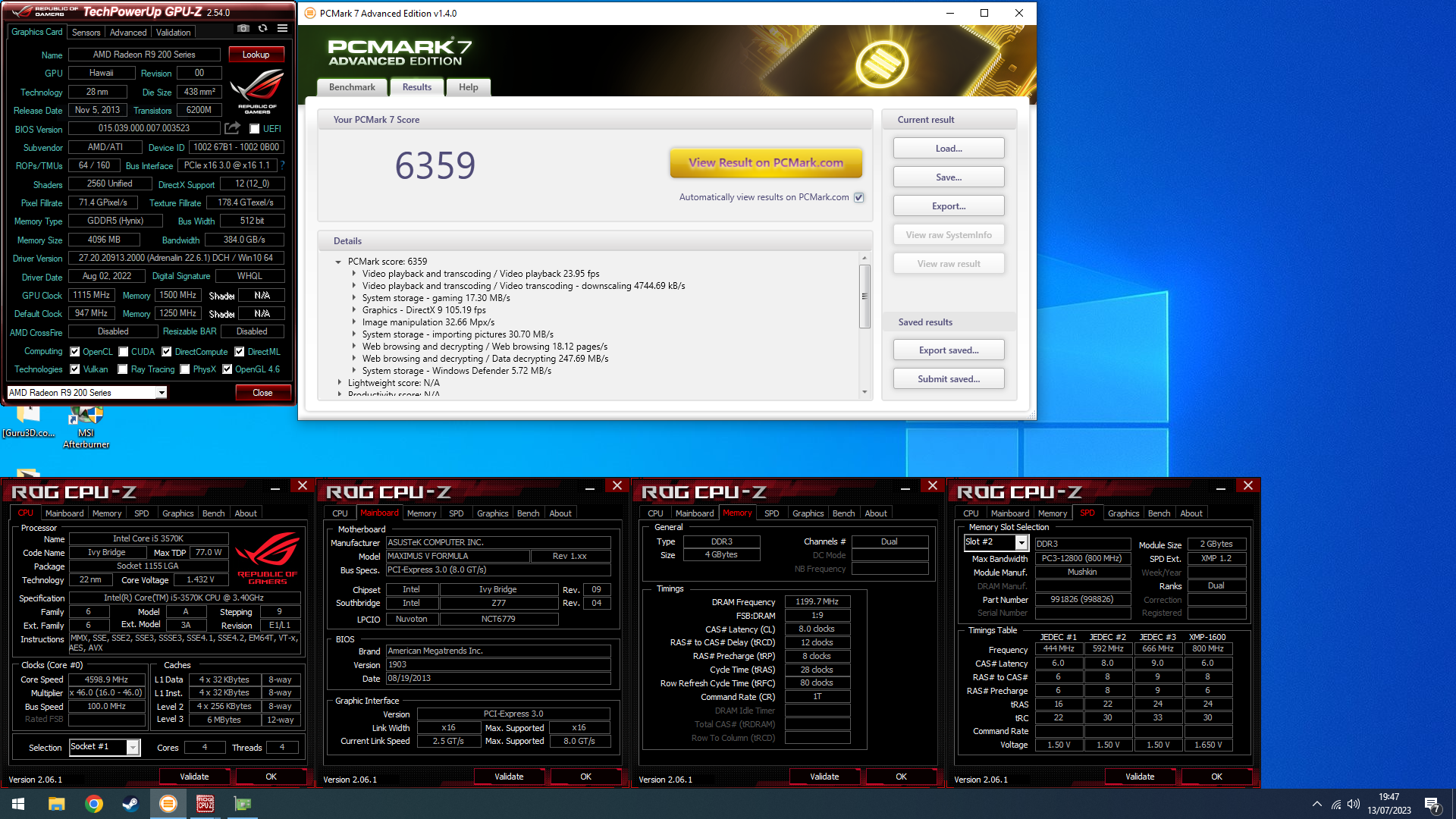Toggle PhysX checkbox
The width and height of the screenshot is (1456, 819).
[x=185, y=369]
